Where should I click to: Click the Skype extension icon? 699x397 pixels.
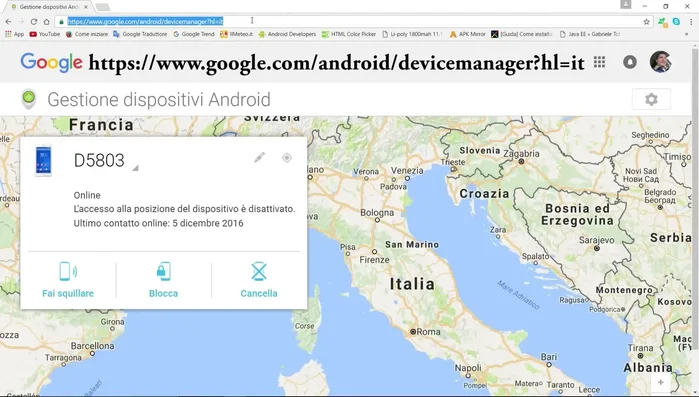click(x=676, y=21)
